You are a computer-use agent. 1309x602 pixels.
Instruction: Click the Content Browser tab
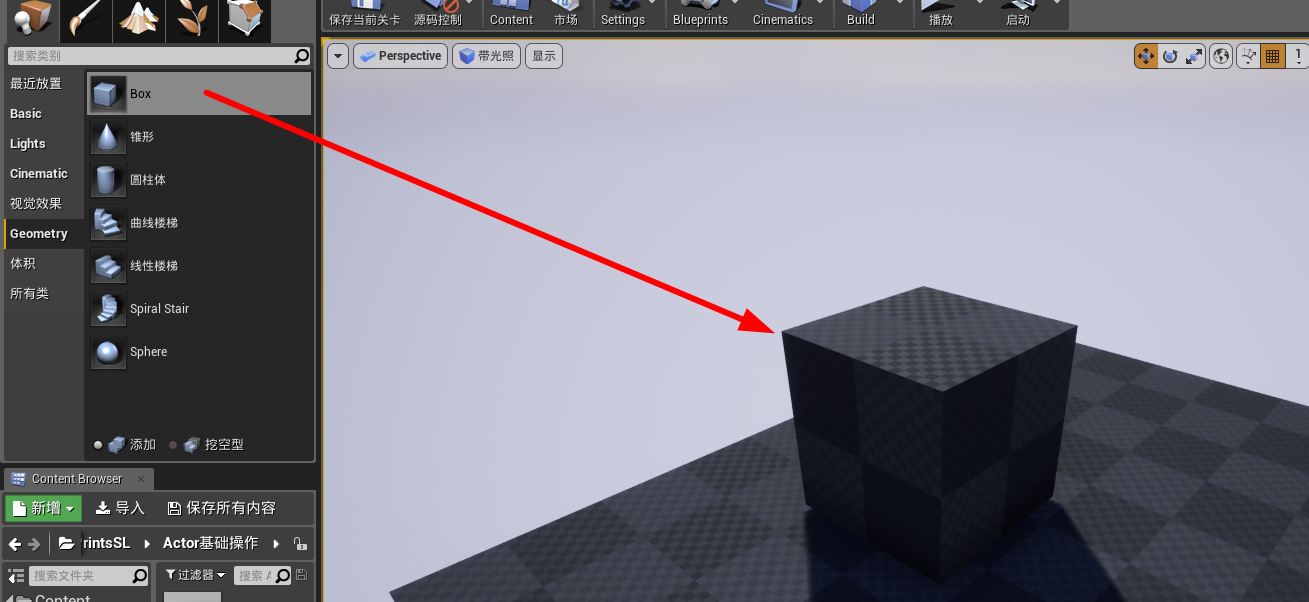[x=78, y=478]
